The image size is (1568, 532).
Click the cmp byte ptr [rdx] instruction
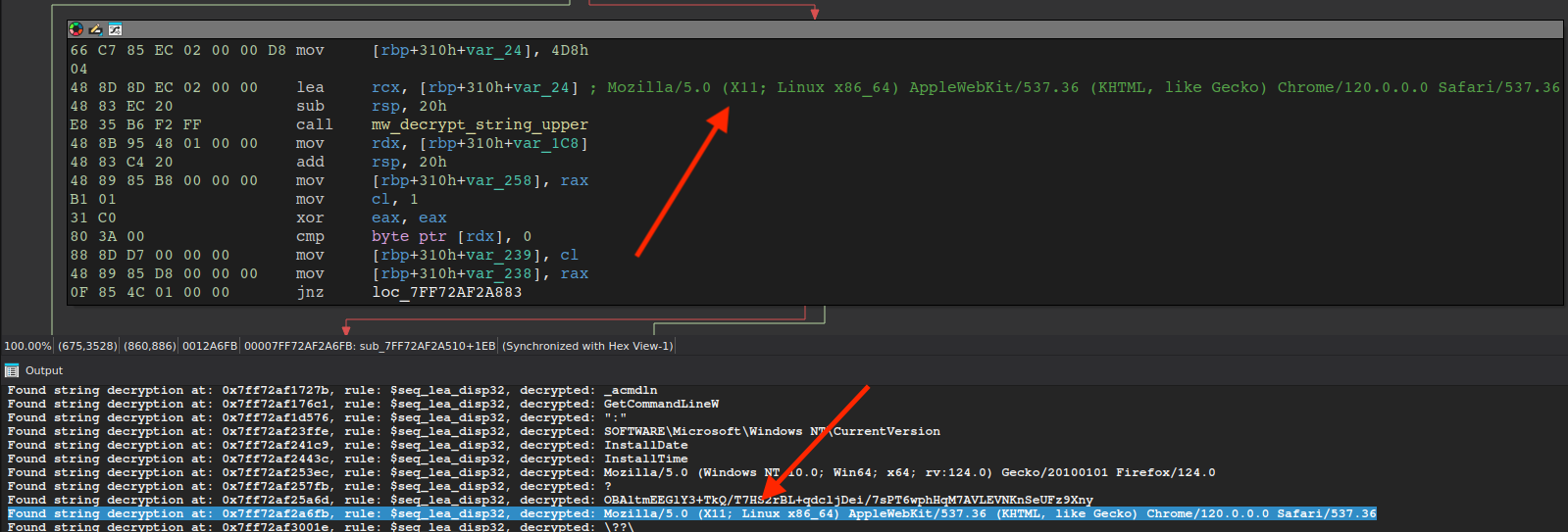(414, 236)
